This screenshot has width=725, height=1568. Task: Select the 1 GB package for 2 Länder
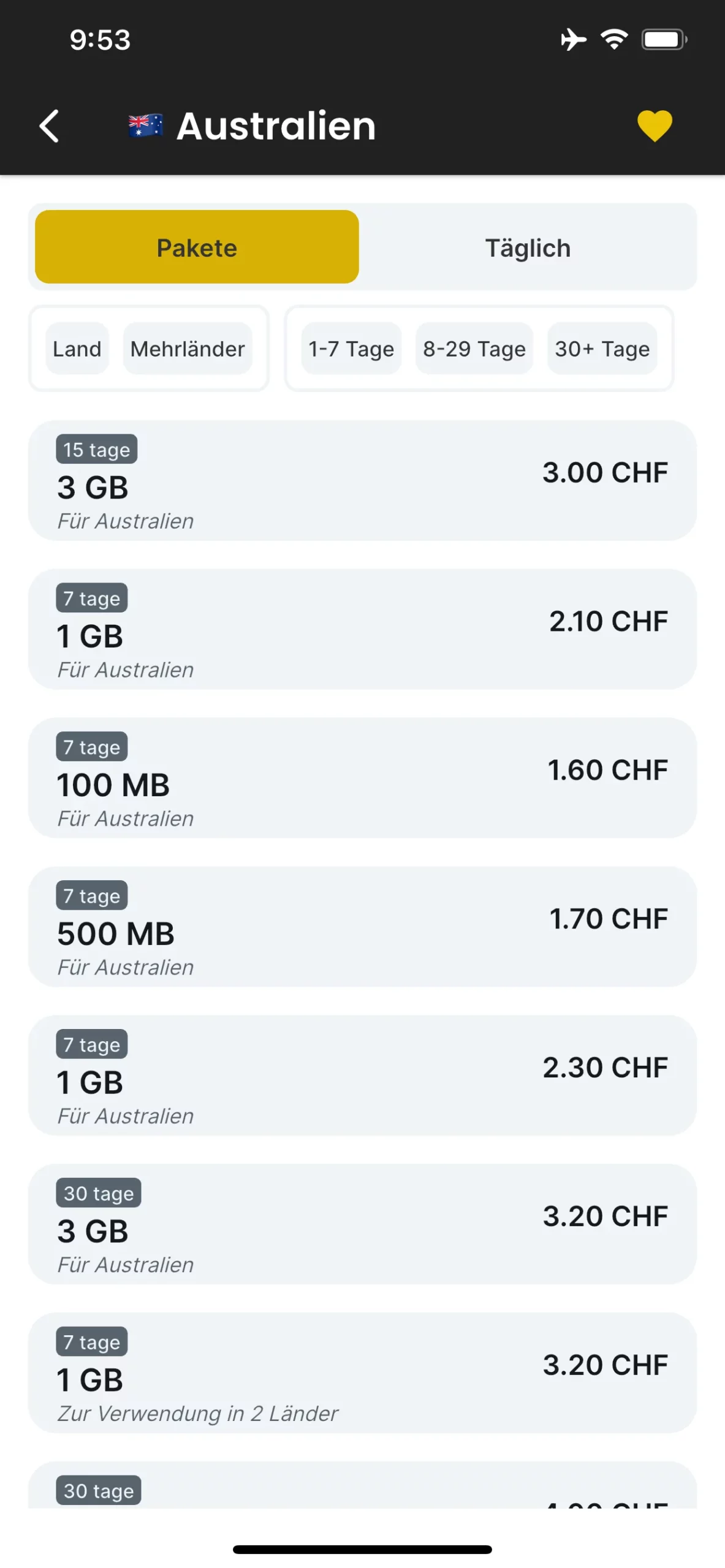tap(362, 1373)
